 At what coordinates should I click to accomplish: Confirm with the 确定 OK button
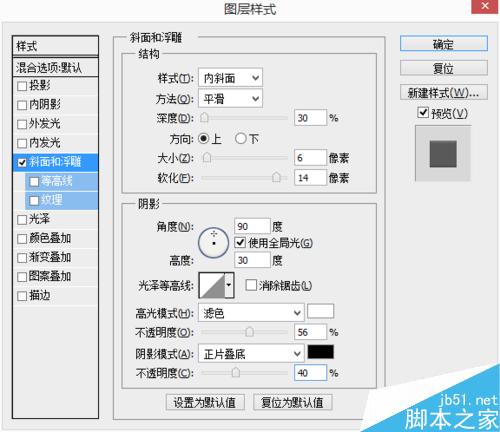tap(444, 44)
